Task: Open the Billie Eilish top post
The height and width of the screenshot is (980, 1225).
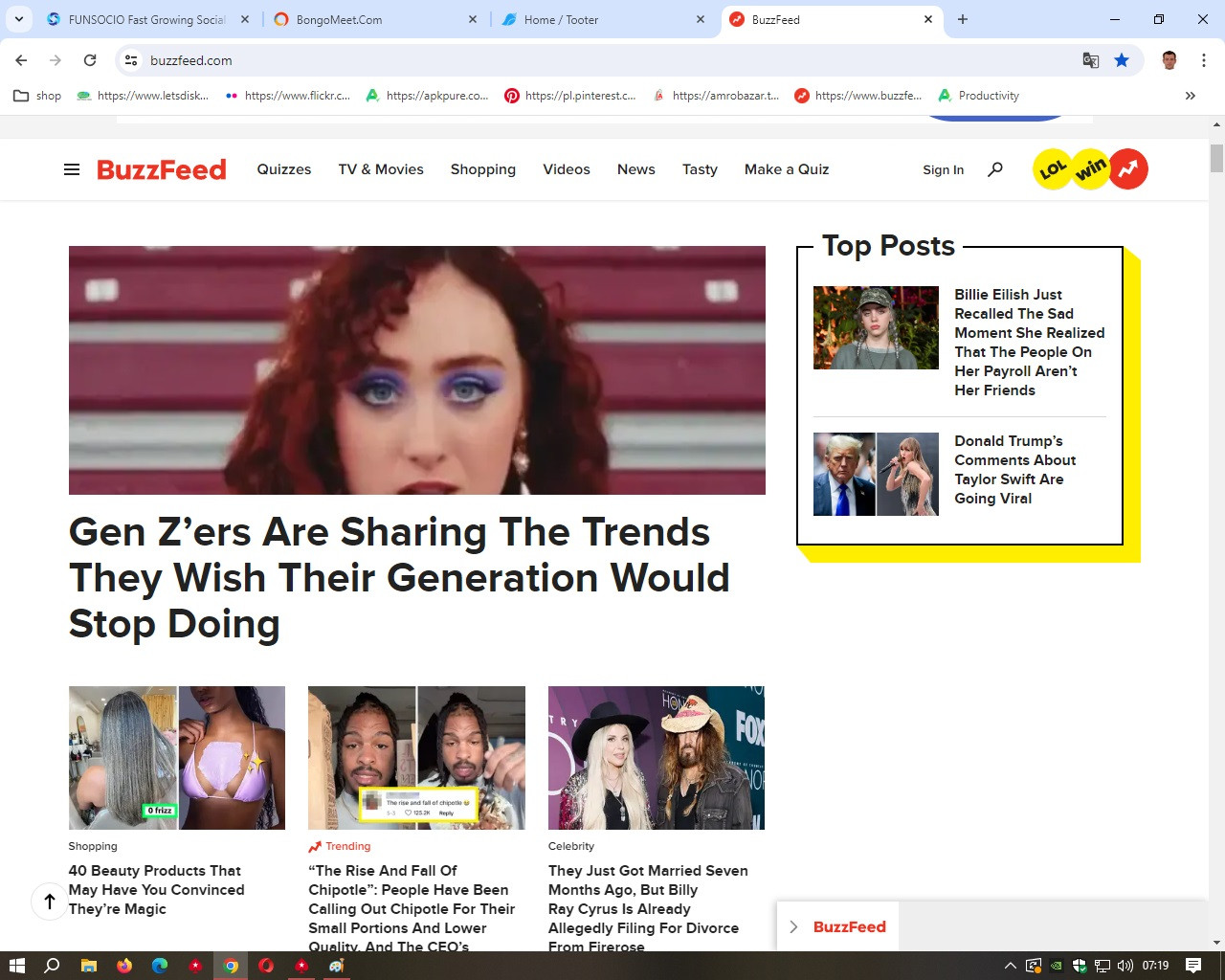Action: (x=1029, y=342)
